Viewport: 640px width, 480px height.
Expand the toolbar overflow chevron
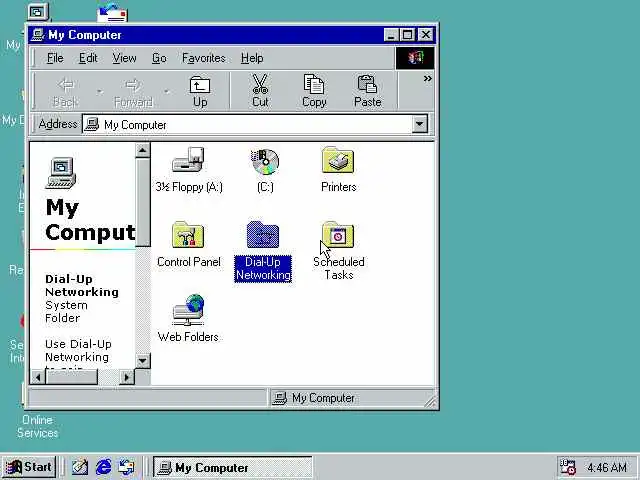point(427,78)
